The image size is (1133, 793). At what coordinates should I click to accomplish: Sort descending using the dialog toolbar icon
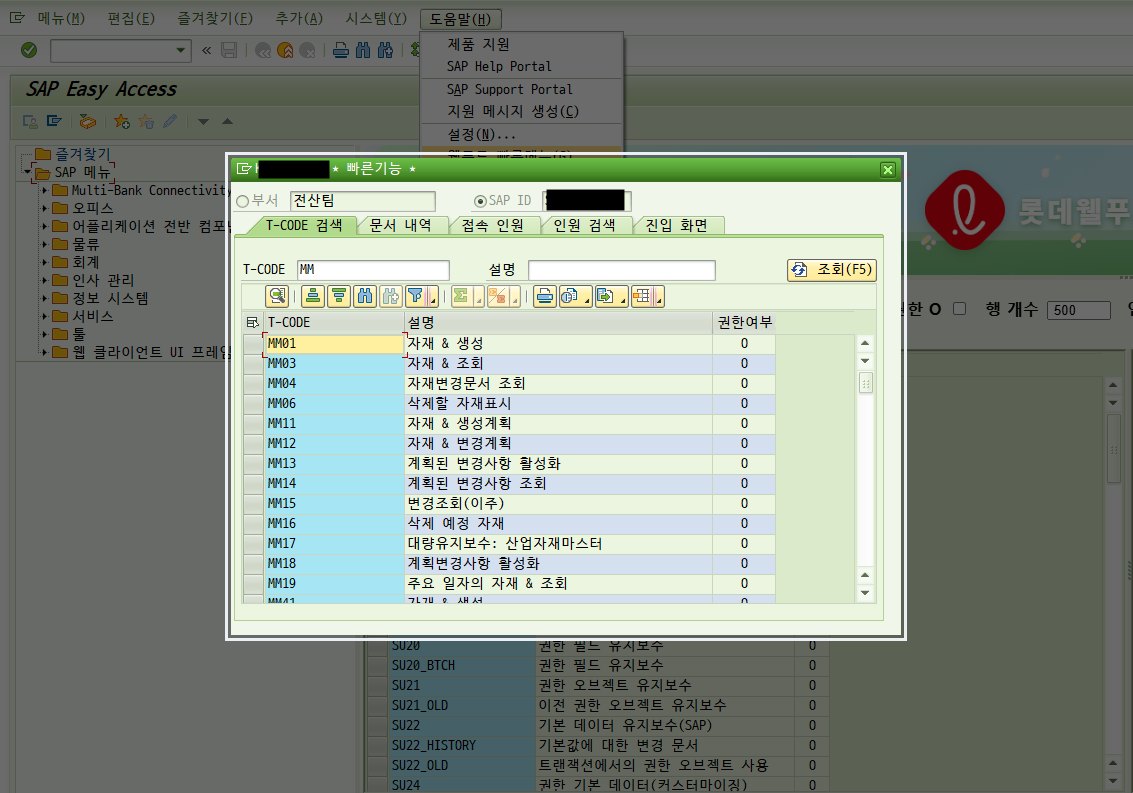coord(338,296)
